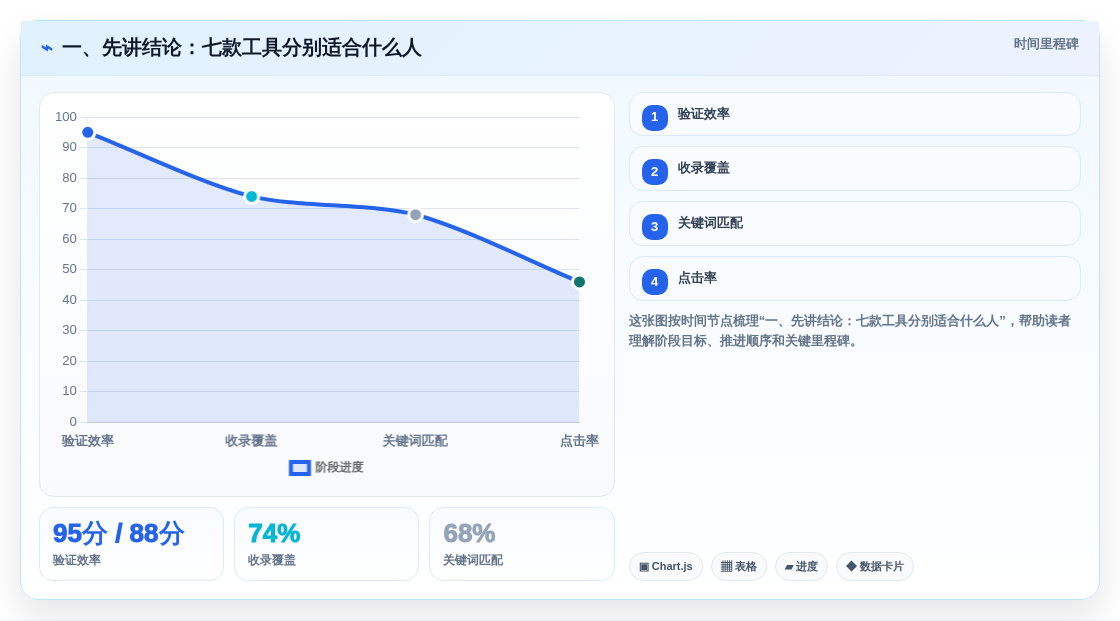Click the heading 一、先讲结论：七款工具分别适合什么人
Screen dimensions: 1120x621
(241, 48)
